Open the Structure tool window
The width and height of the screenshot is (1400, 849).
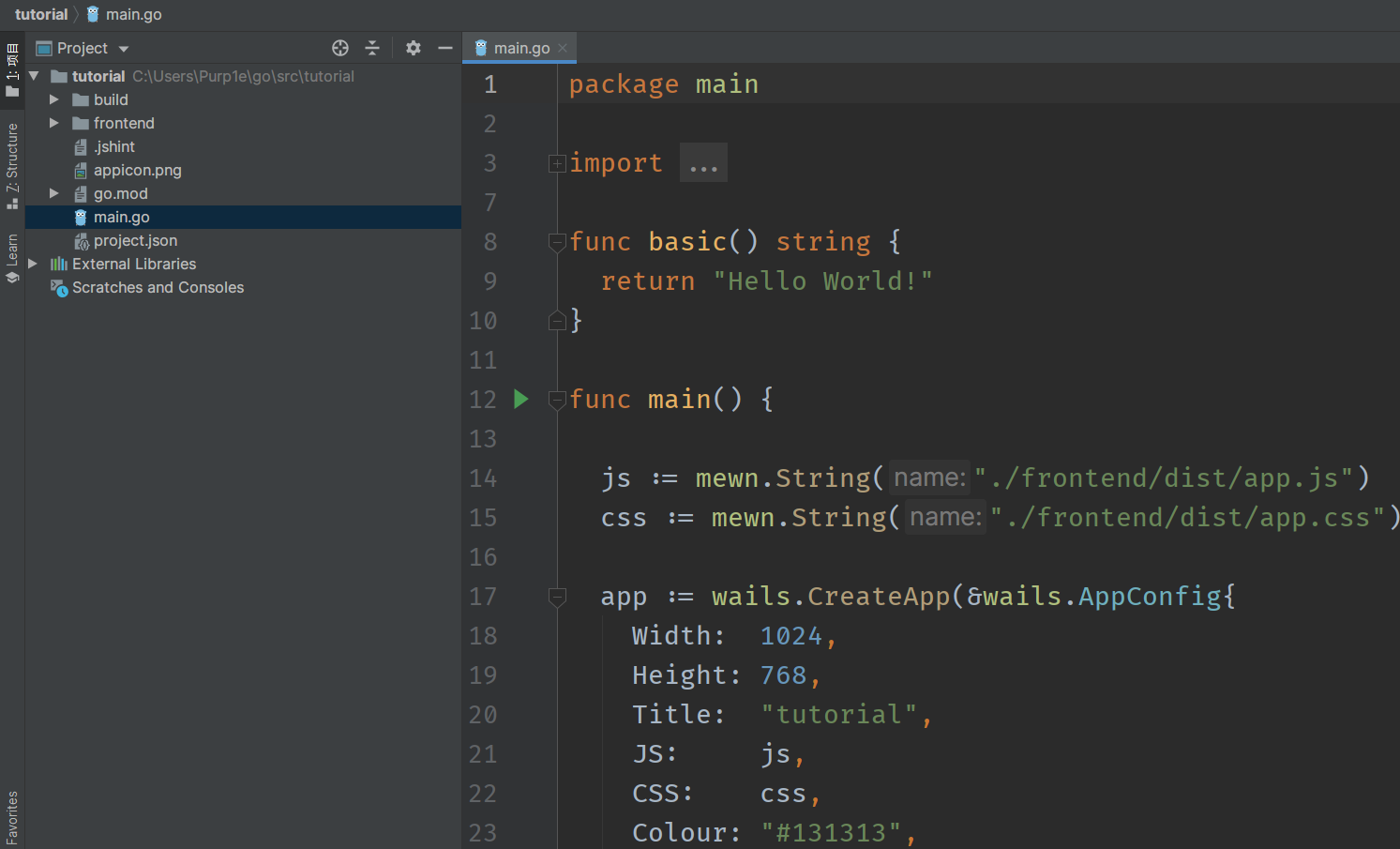pos(12,165)
